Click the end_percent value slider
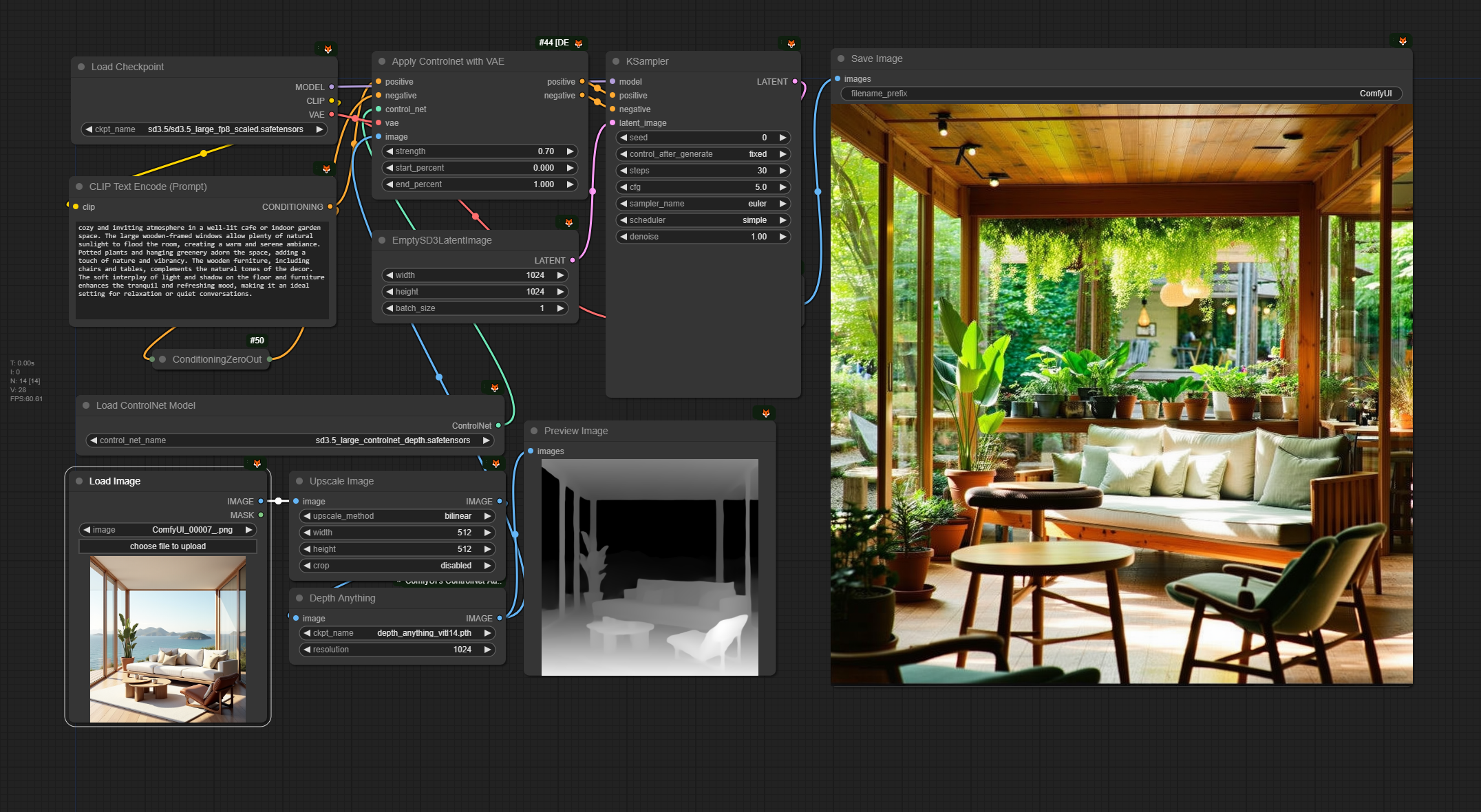This screenshot has height=812, width=1481. click(x=480, y=184)
